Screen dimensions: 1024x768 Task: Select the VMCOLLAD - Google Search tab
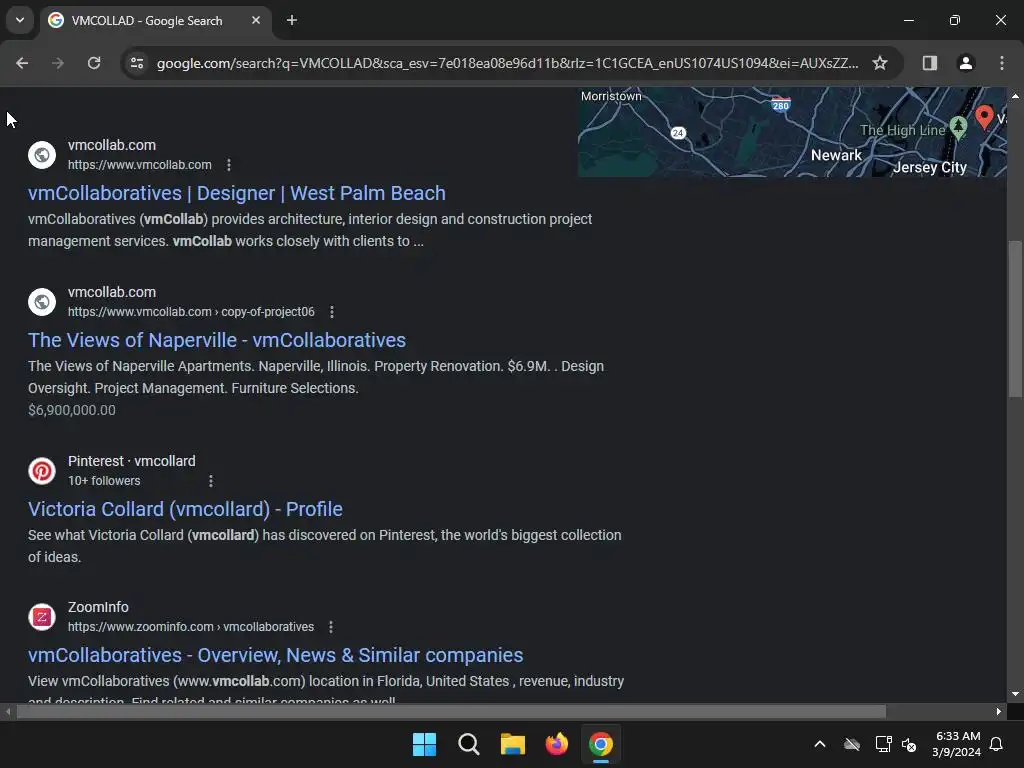pos(155,20)
